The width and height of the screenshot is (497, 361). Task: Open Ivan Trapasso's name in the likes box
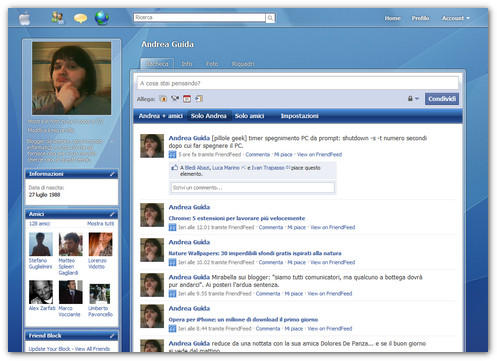[x=268, y=168]
